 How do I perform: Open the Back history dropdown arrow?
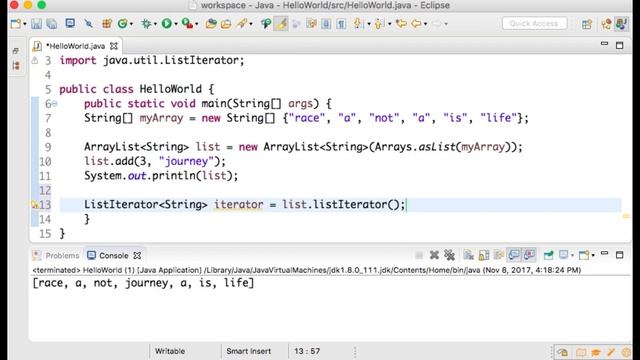425,24
